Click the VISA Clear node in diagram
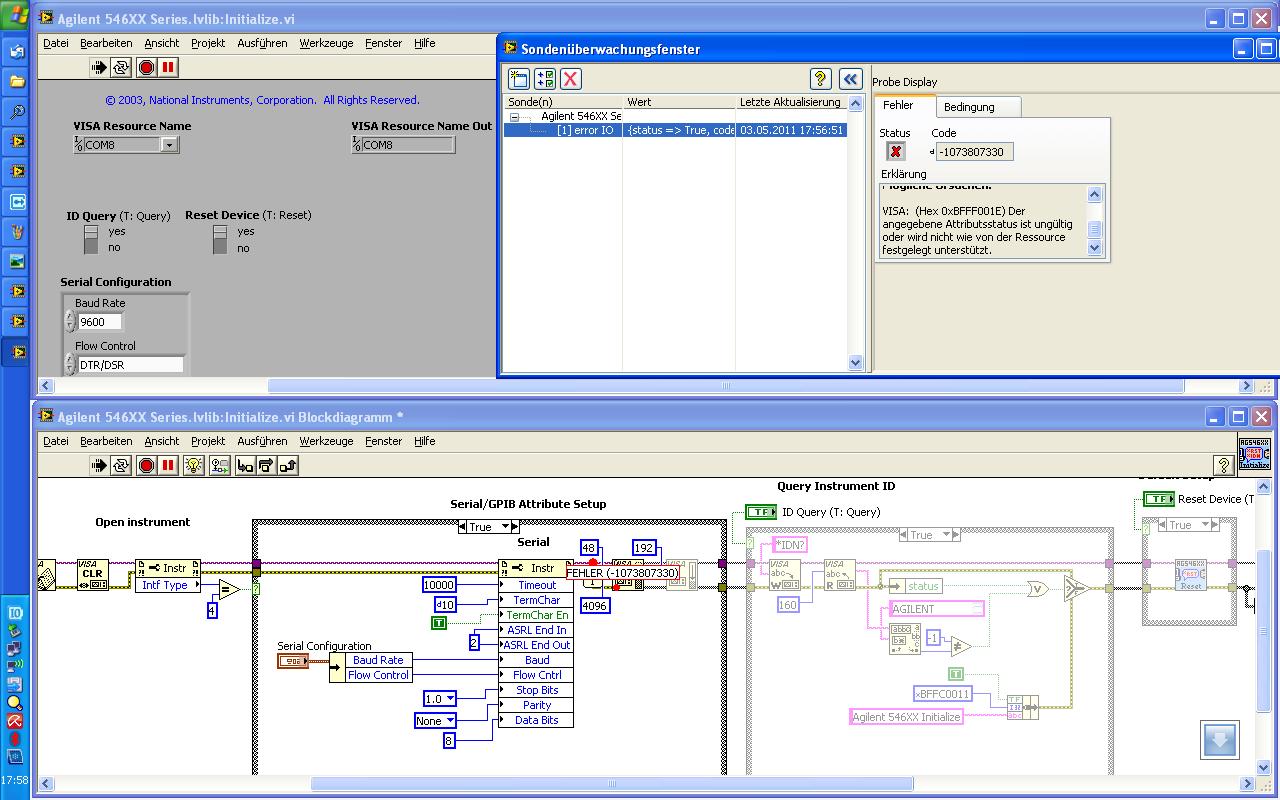 [x=93, y=575]
